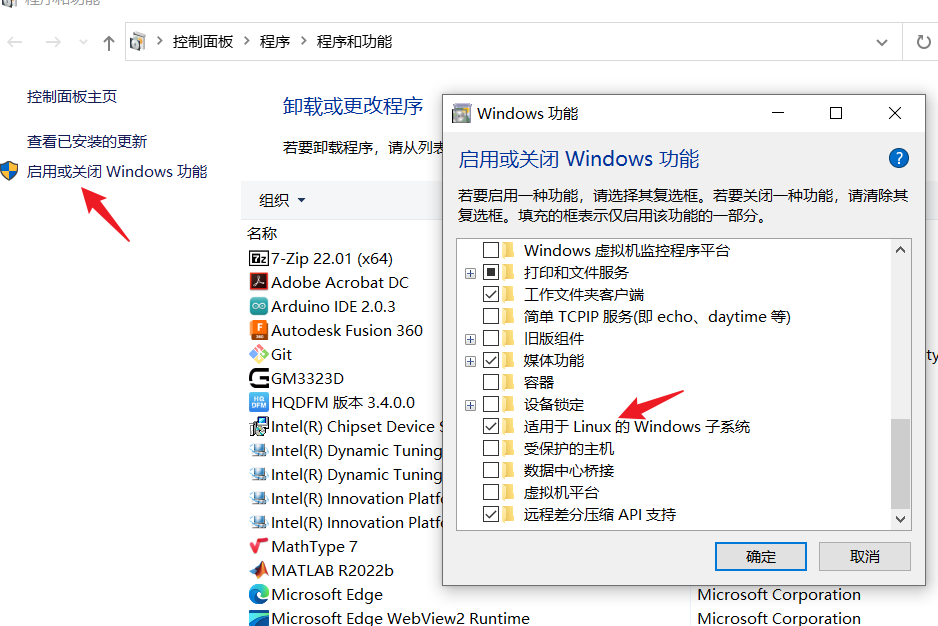Select the first Intel(R) Dynamic Tuning entry
The image size is (938, 626).
tap(346, 450)
